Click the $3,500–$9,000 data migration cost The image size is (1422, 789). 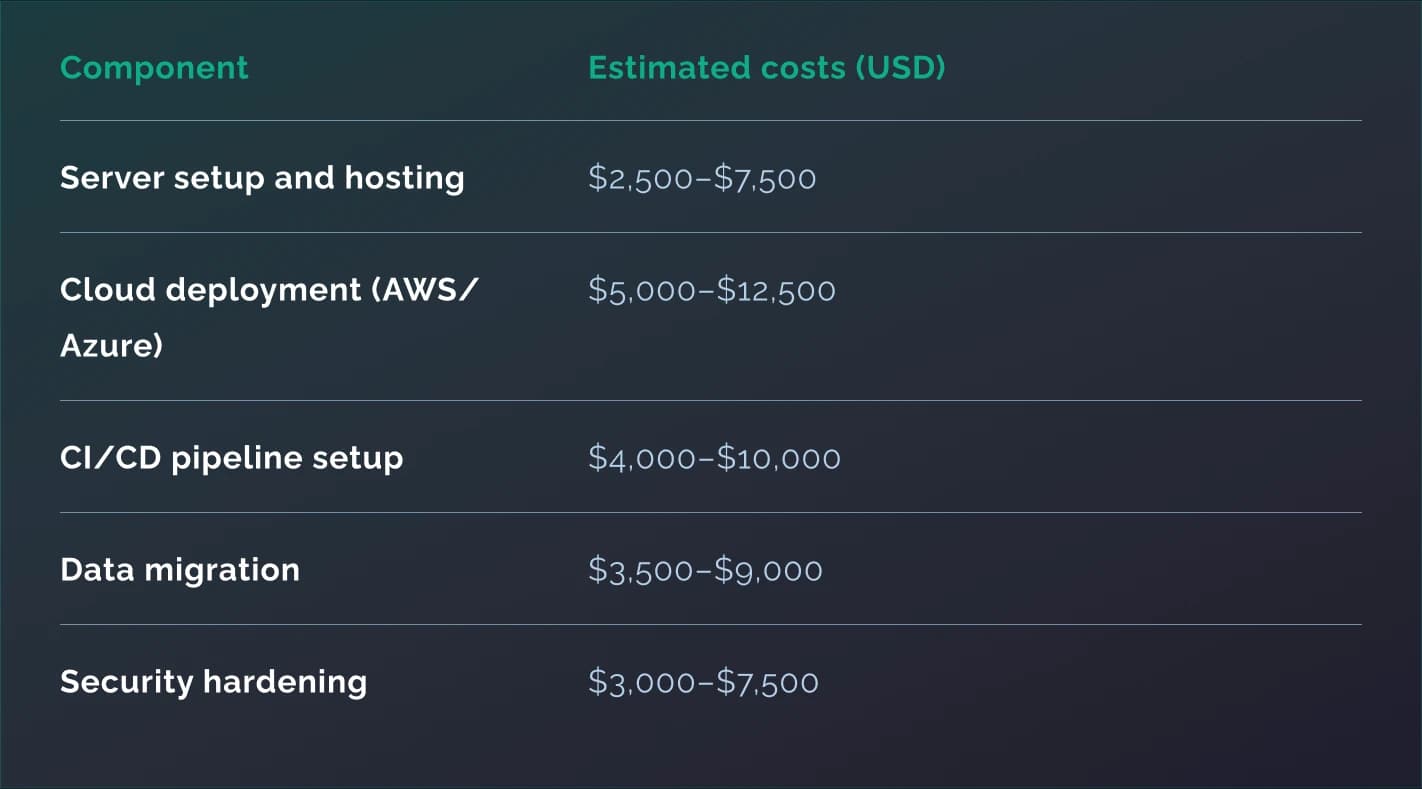705,570
